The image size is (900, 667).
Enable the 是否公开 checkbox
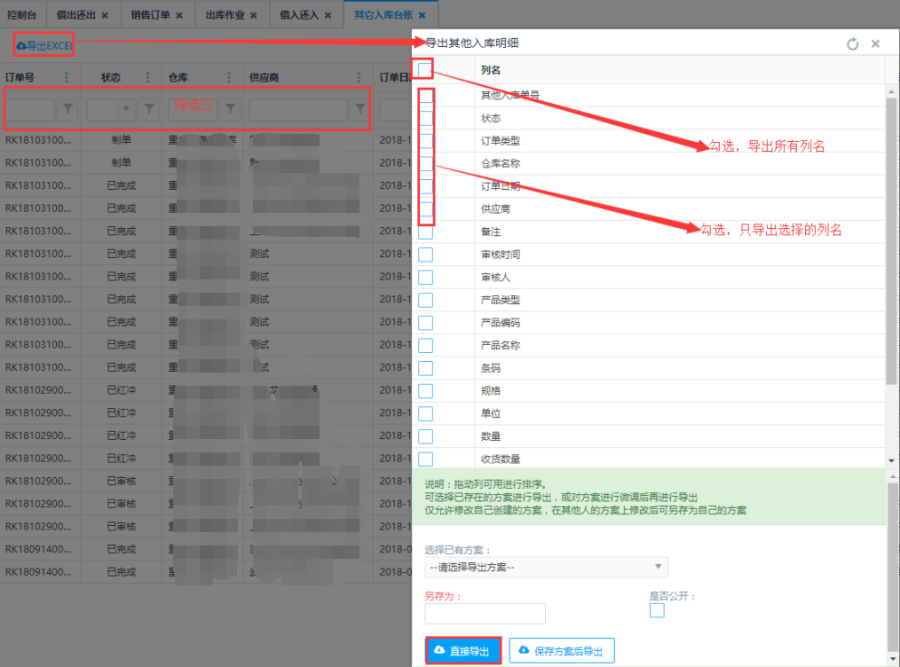(x=657, y=610)
